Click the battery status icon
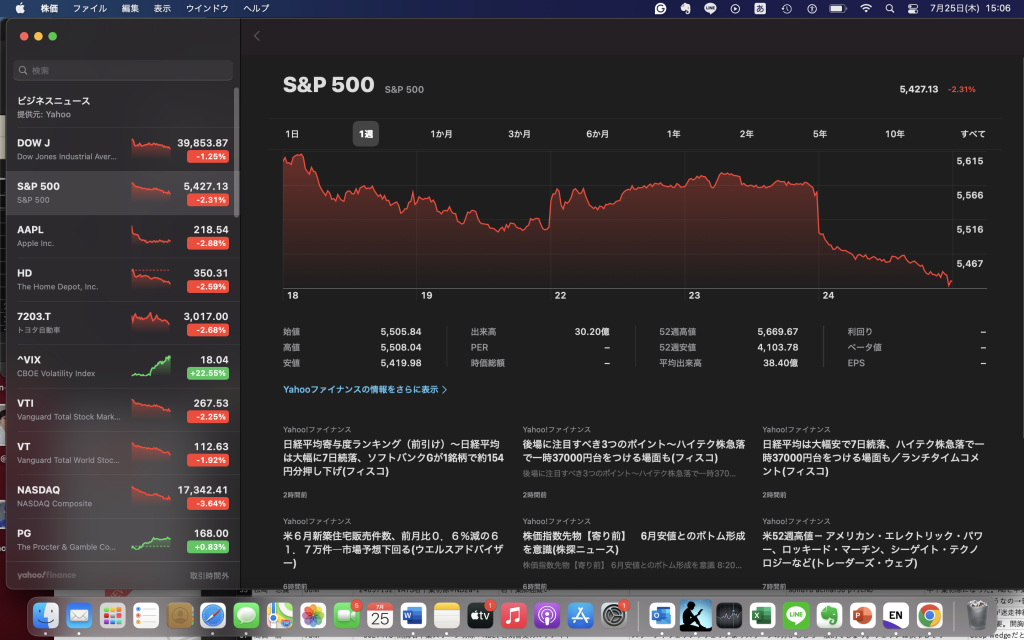This screenshot has height=640, width=1024. [x=838, y=8]
